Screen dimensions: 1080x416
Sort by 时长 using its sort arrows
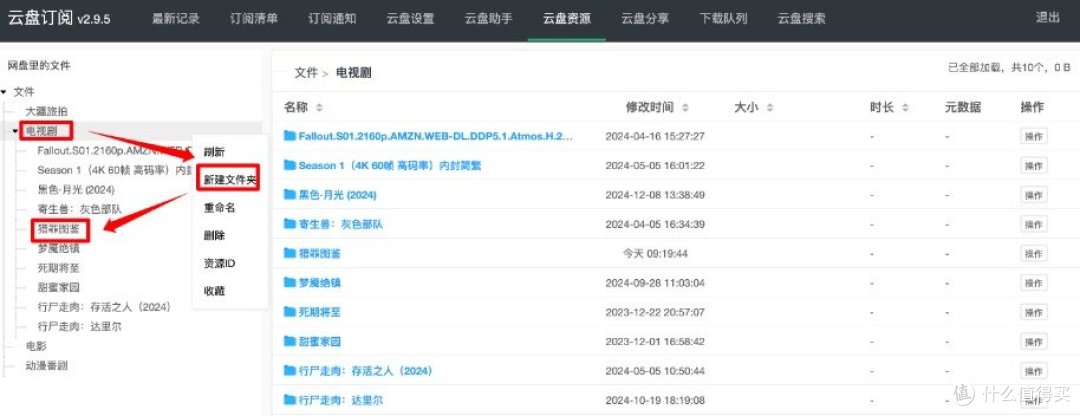[x=905, y=107]
